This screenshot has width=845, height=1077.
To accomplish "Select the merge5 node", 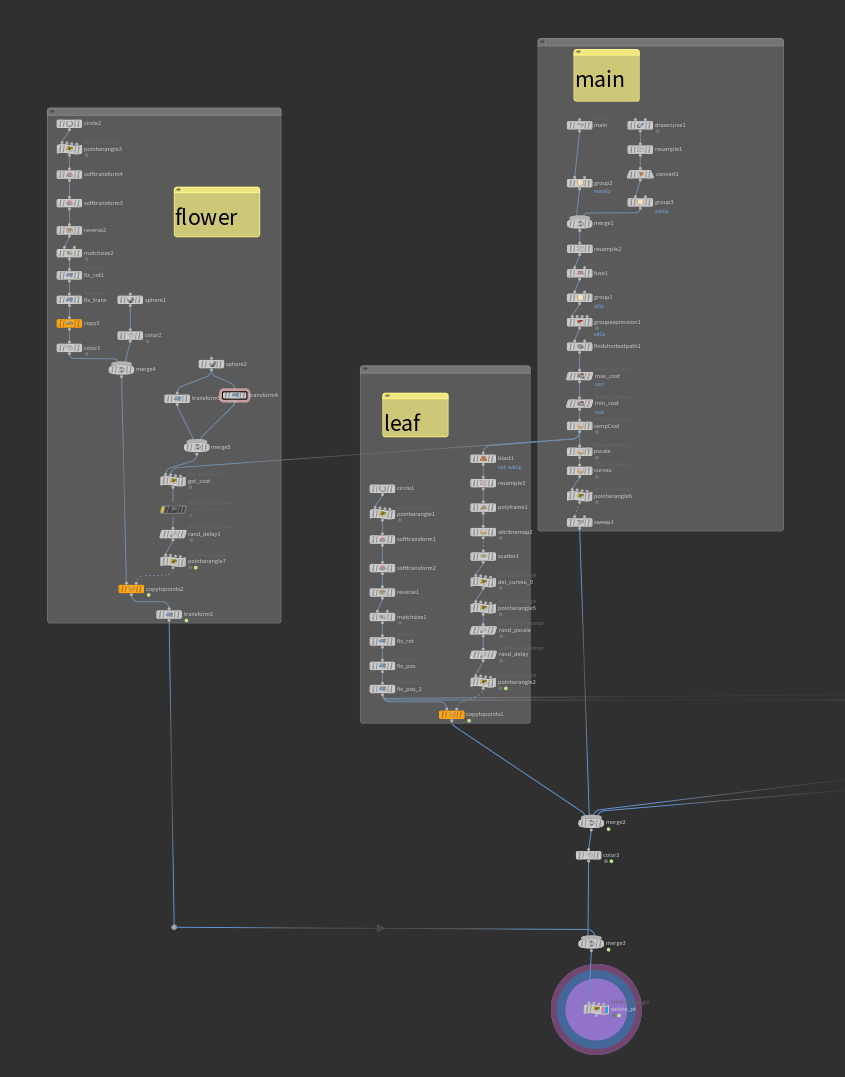I will (196, 447).
